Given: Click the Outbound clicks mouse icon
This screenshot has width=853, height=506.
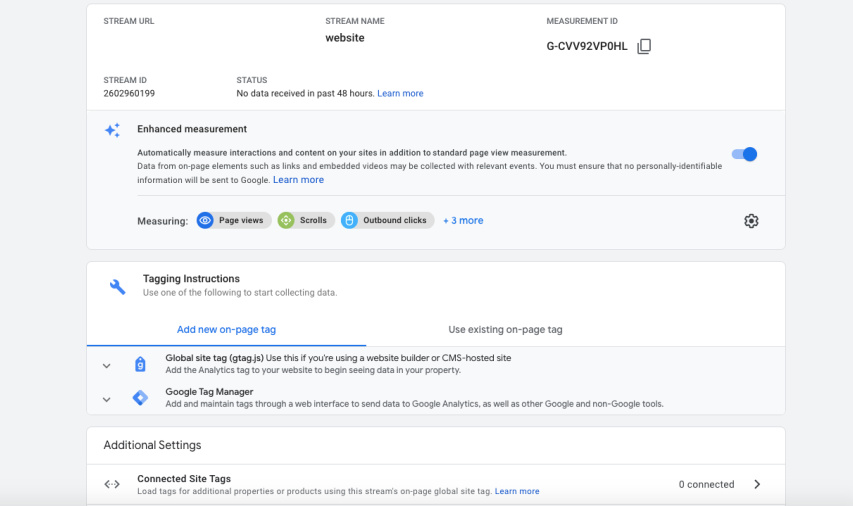Looking at the screenshot, I should [x=350, y=221].
